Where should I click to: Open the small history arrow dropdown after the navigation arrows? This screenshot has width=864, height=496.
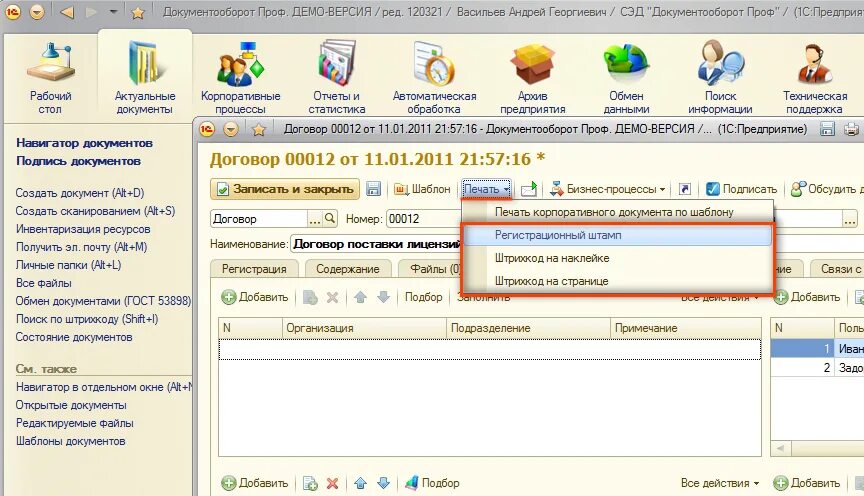click(114, 12)
